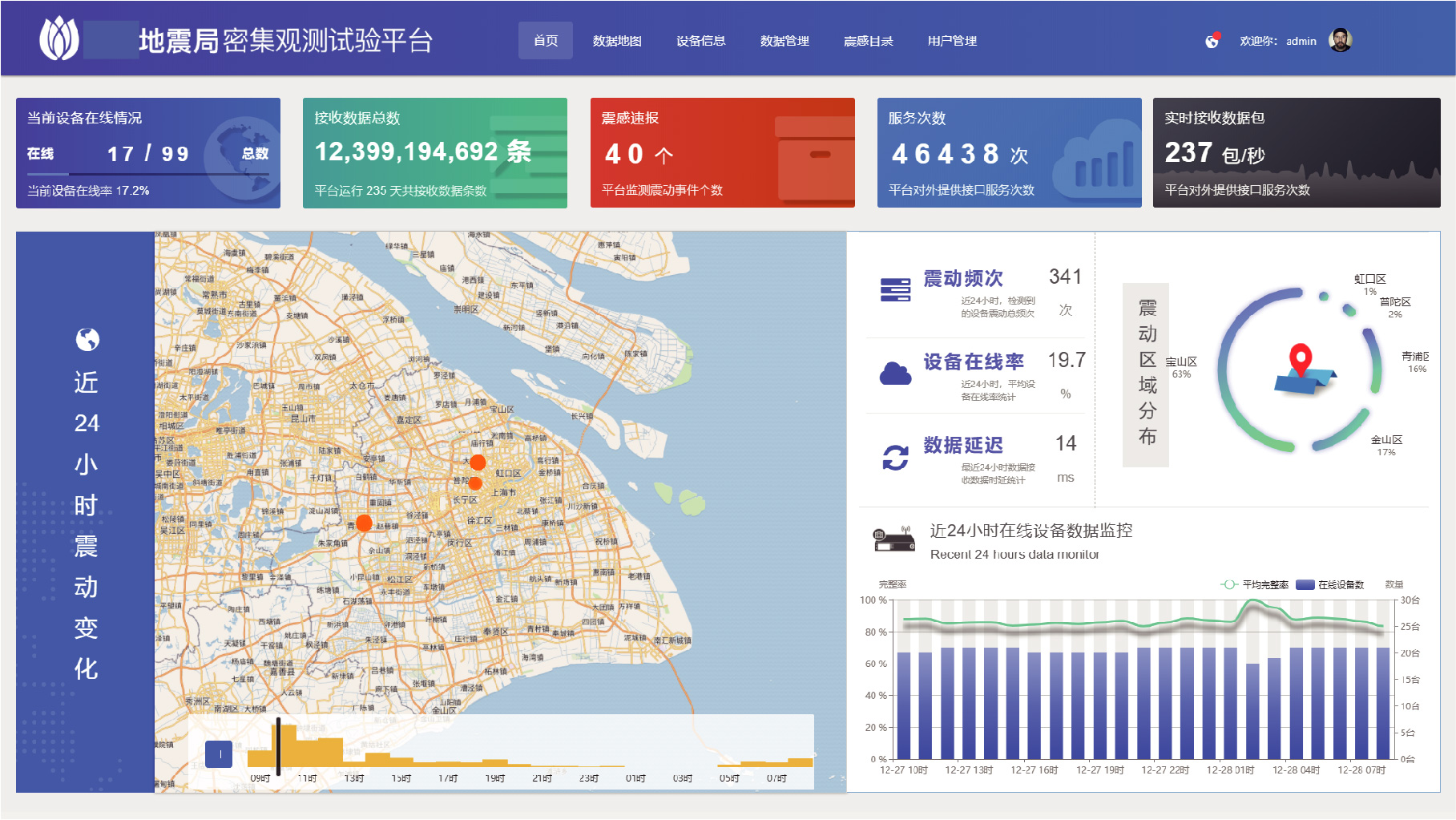Click the black timeline handle on histogram
The width and height of the screenshot is (1456, 820).
278,746
